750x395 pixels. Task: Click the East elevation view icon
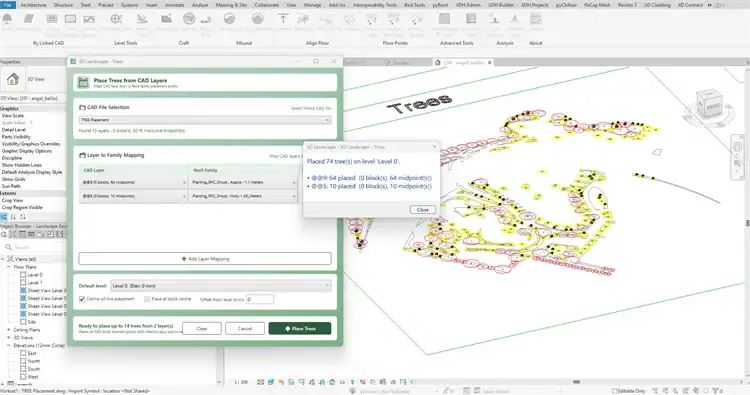tap(23, 353)
